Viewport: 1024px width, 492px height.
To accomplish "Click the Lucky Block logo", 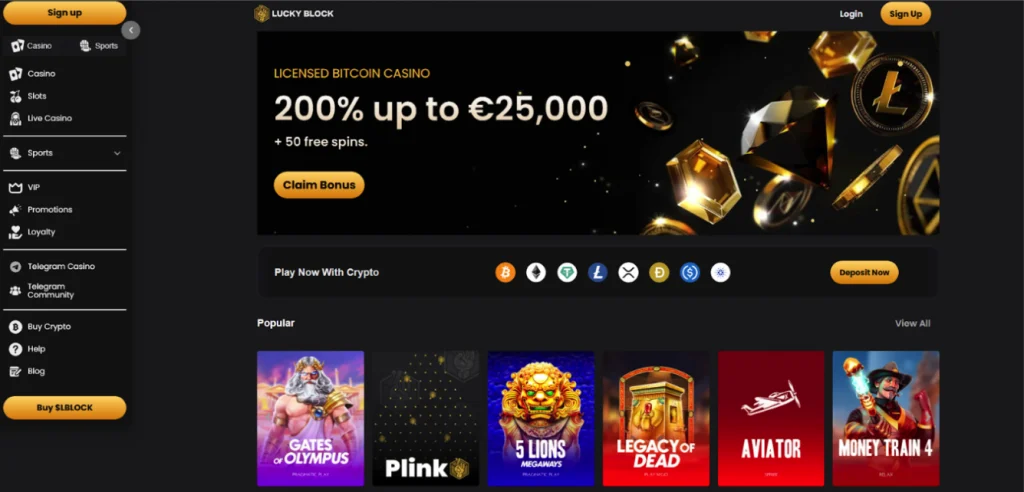I will point(294,14).
